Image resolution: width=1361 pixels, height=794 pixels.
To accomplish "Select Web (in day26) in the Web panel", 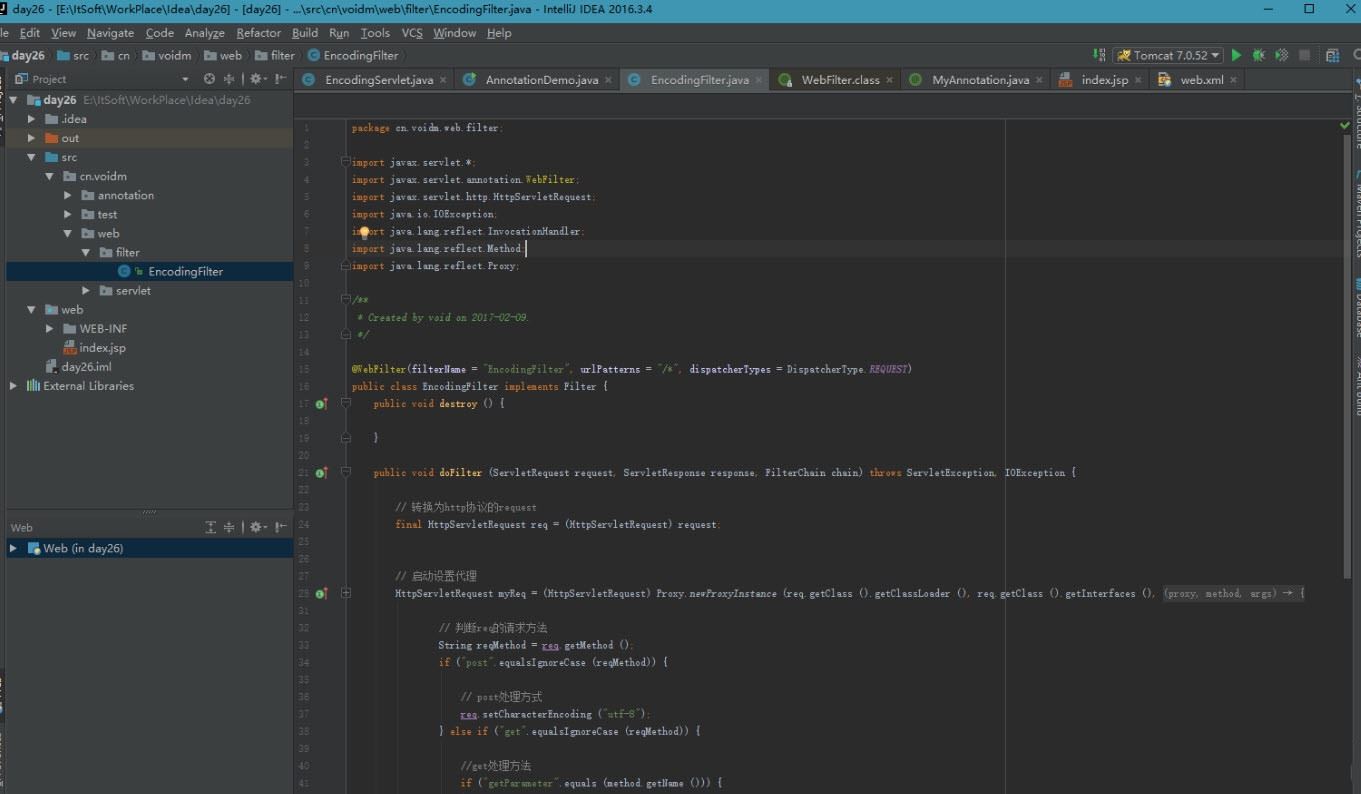I will pos(80,548).
